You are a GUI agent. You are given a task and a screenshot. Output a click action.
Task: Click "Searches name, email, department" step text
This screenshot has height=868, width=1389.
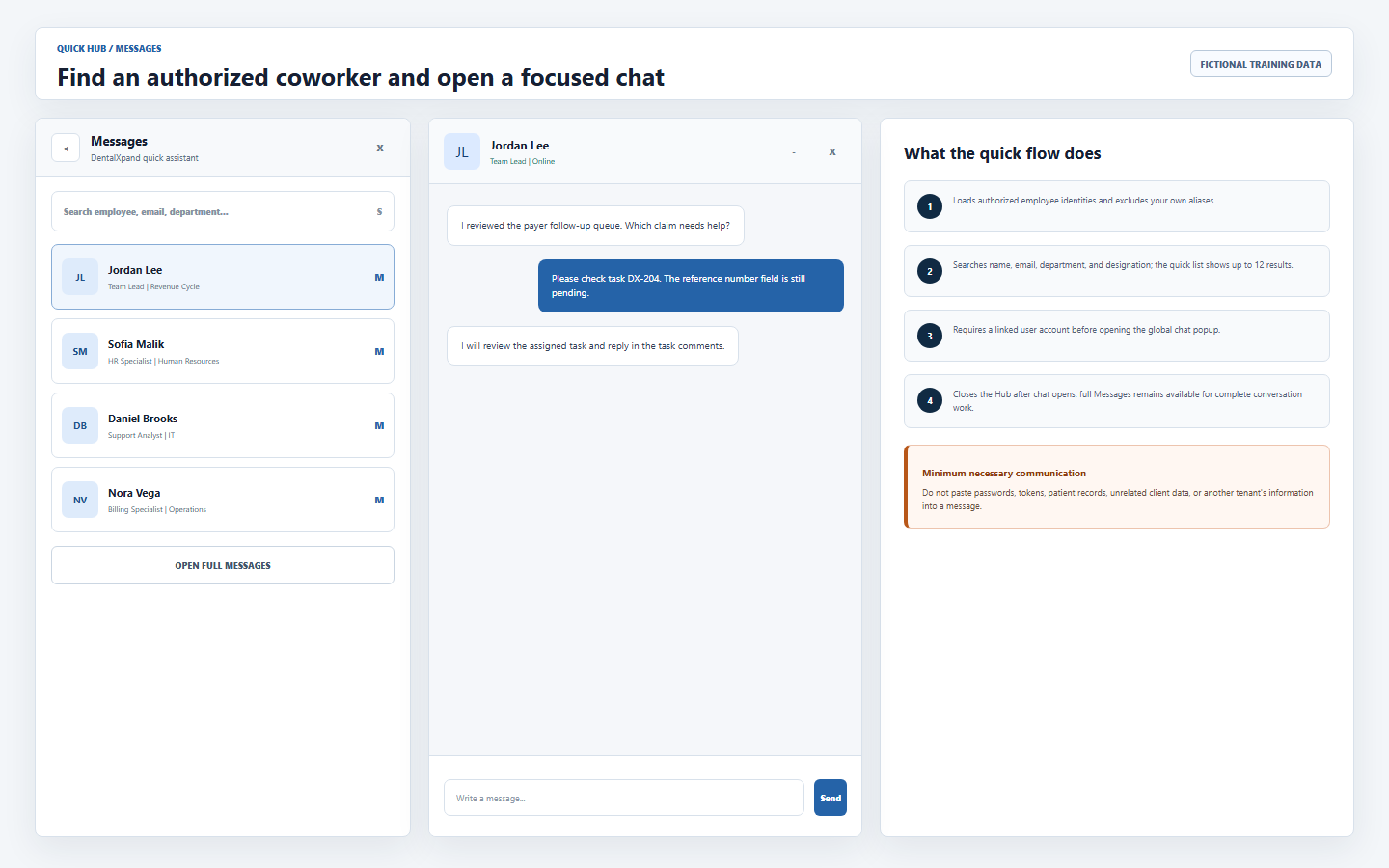[x=1123, y=265]
